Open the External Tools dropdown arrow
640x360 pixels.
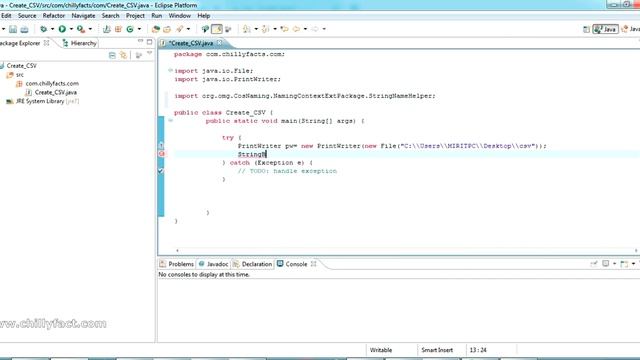pos(90,29)
